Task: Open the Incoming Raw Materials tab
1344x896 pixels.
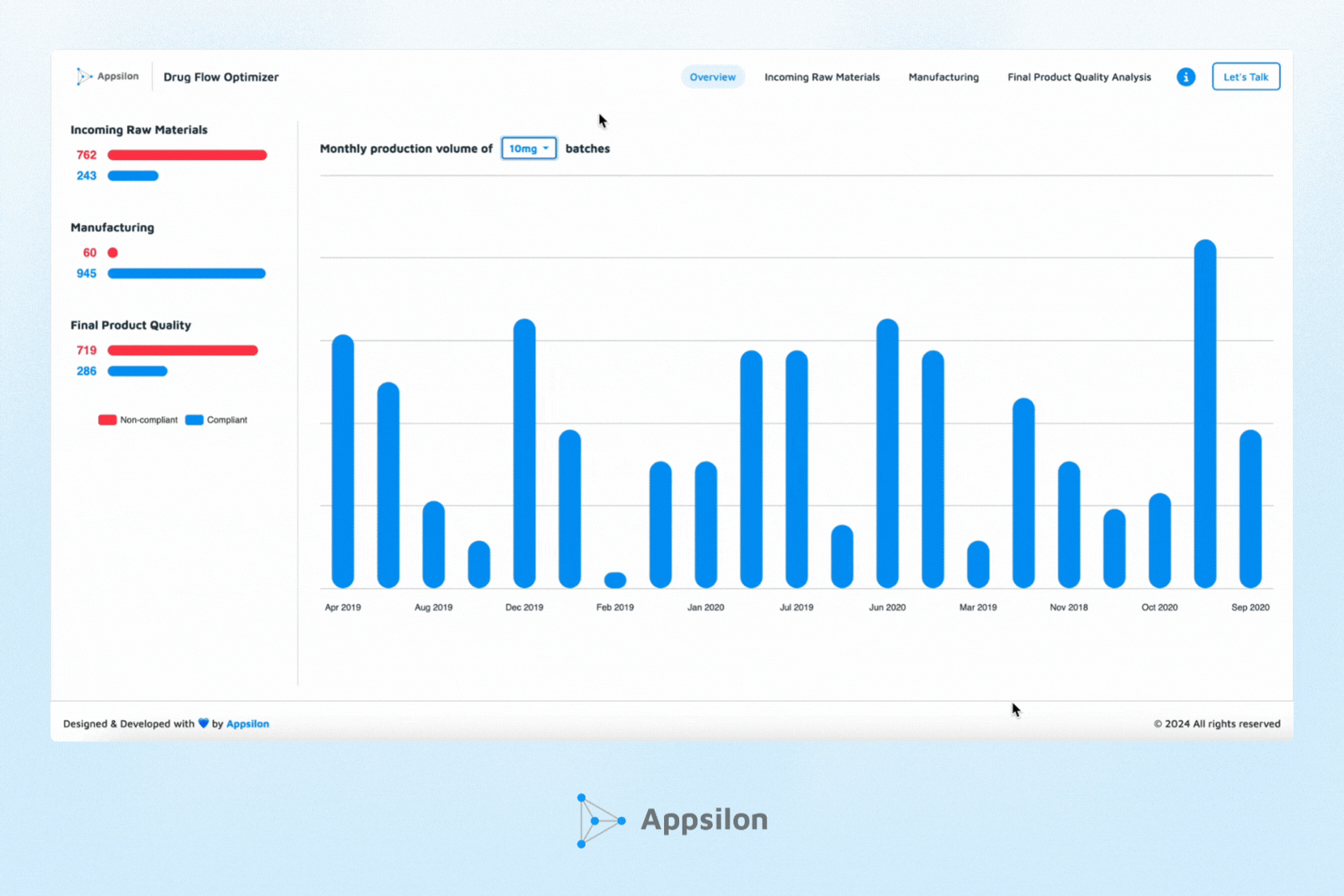Action: click(x=822, y=78)
